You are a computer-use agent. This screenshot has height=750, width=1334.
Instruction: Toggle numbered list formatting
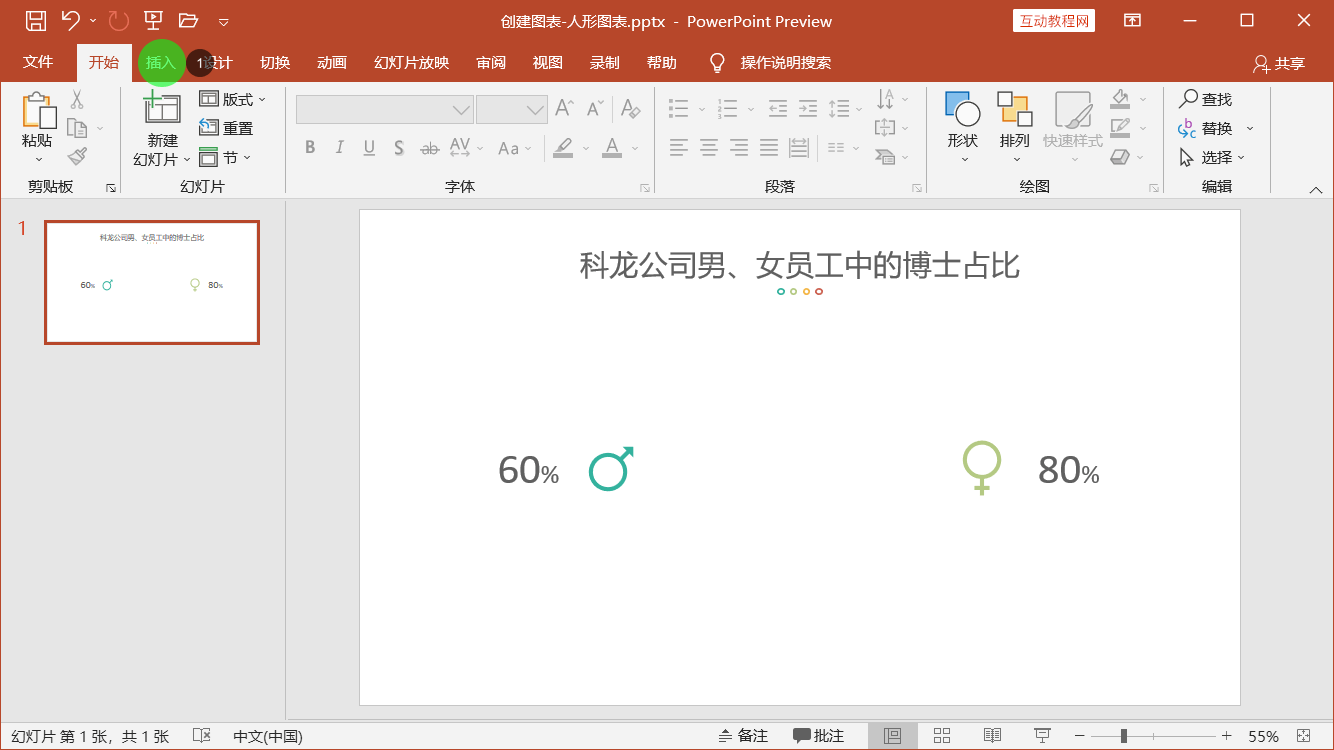(x=728, y=108)
